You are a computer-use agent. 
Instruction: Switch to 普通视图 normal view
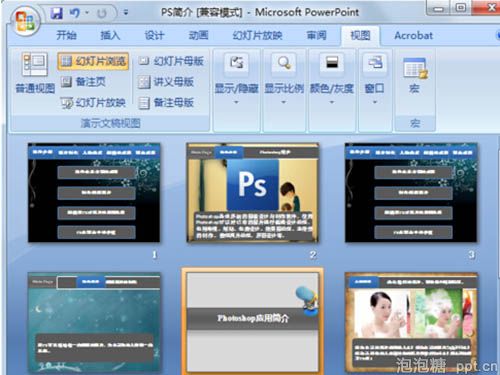35,72
